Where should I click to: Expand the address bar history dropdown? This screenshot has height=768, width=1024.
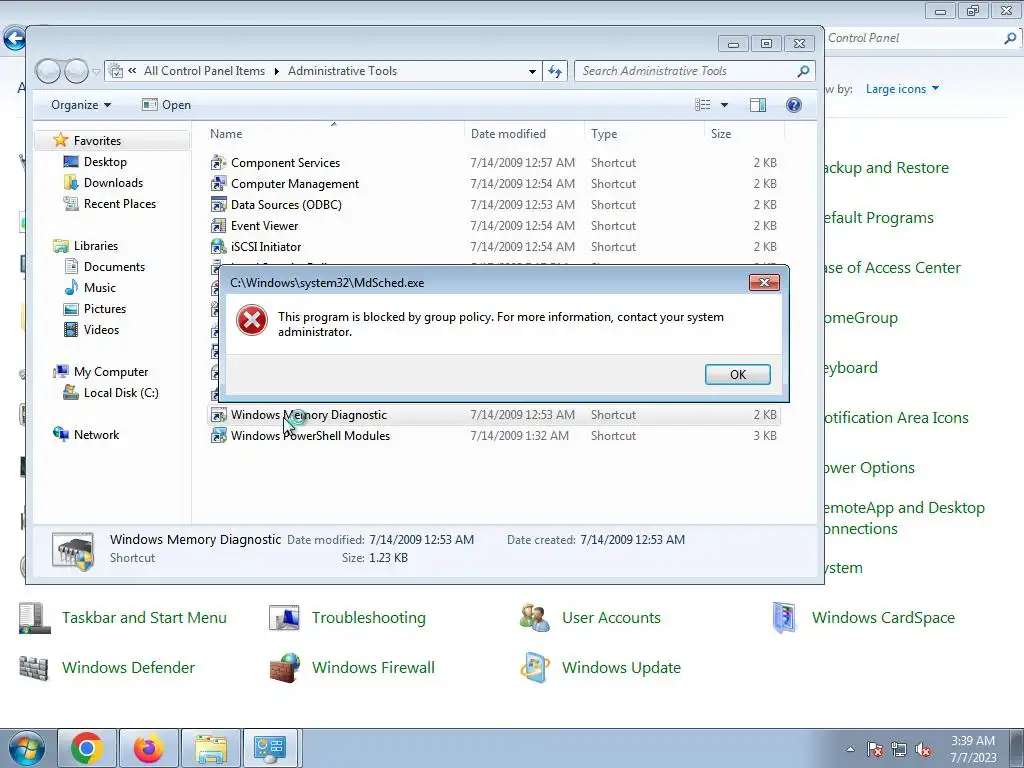(x=532, y=71)
